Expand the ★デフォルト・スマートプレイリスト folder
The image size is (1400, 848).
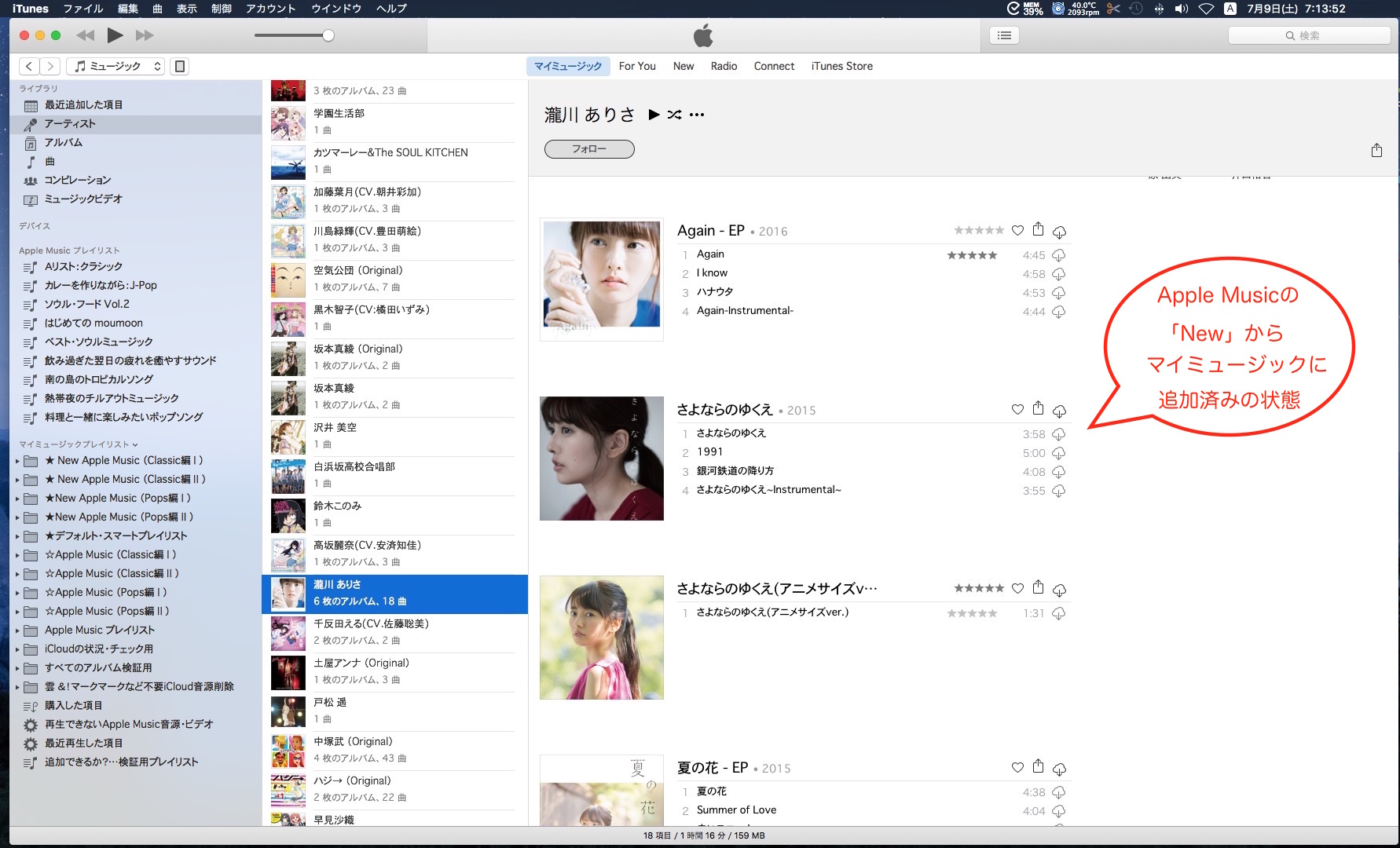(x=17, y=536)
